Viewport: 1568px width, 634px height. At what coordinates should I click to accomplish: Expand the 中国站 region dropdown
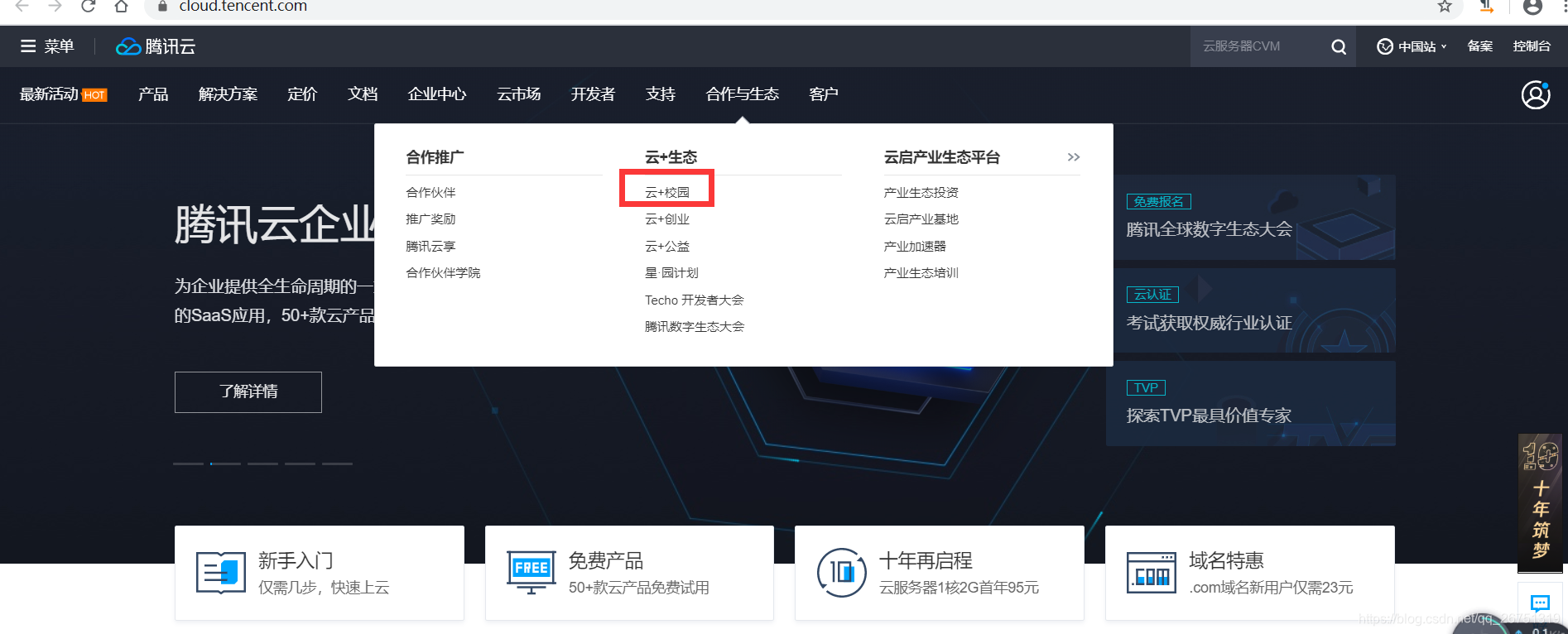(x=1412, y=46)
